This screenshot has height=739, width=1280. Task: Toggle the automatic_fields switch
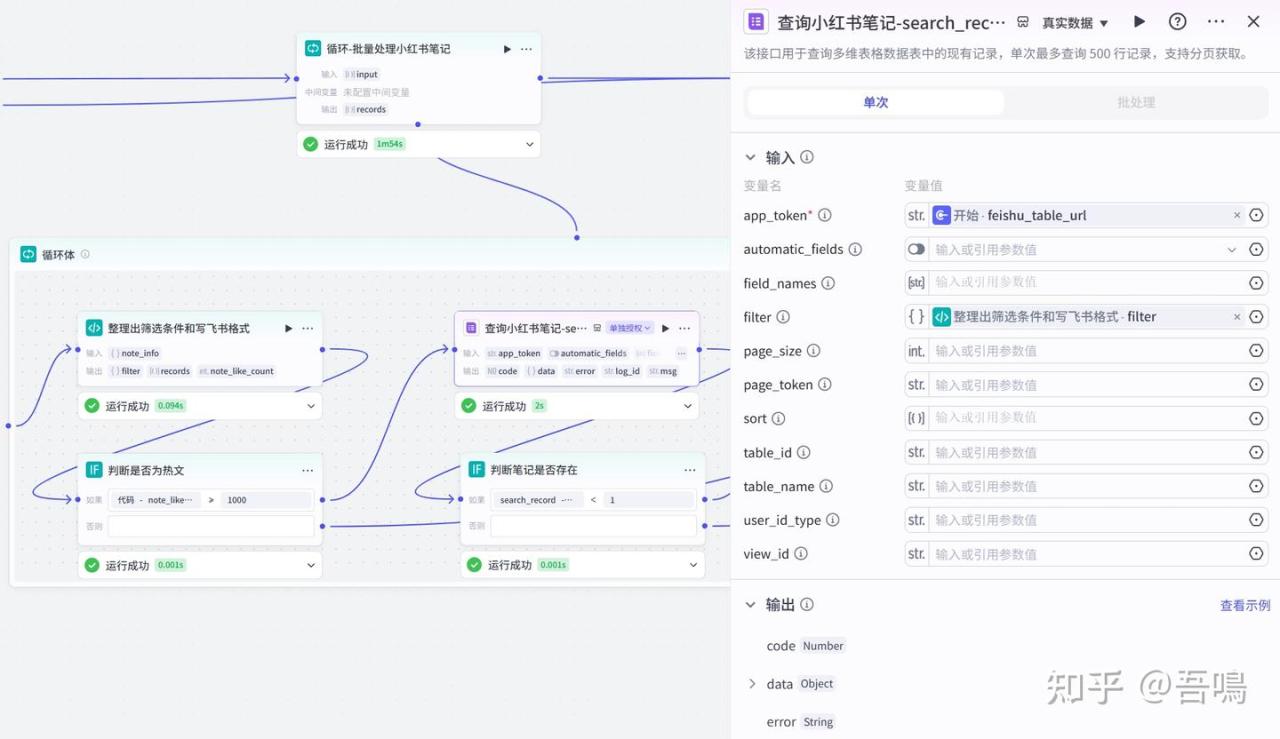(916, 249)
